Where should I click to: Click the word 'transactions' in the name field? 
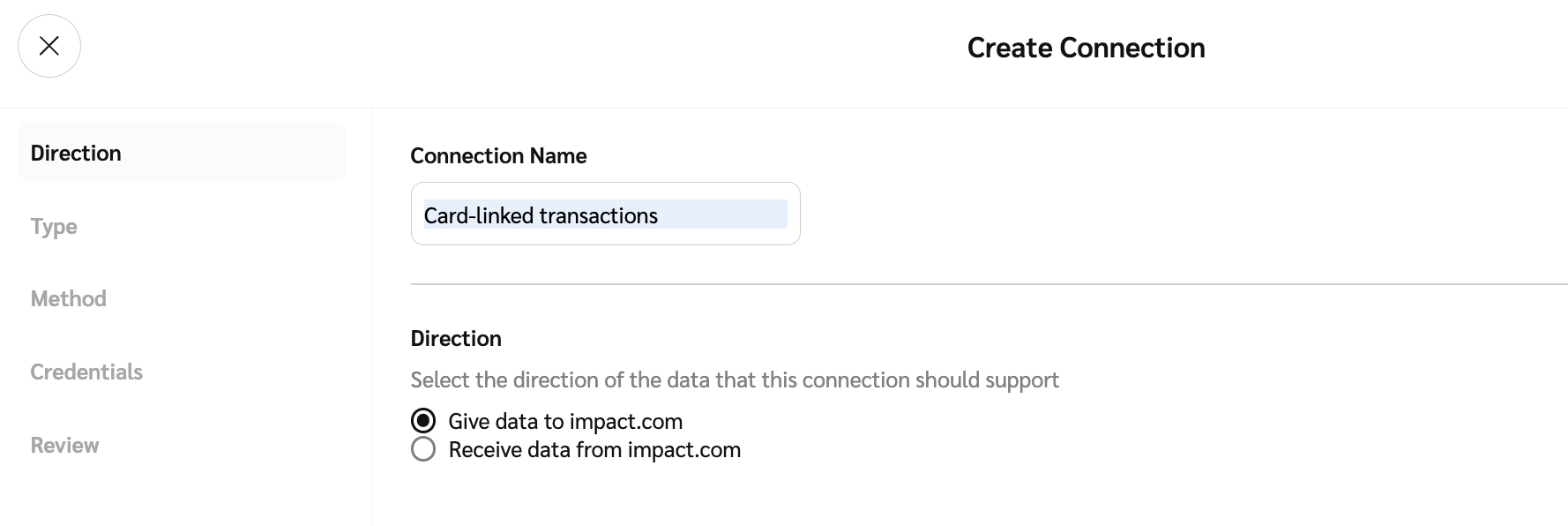[599, 215]
